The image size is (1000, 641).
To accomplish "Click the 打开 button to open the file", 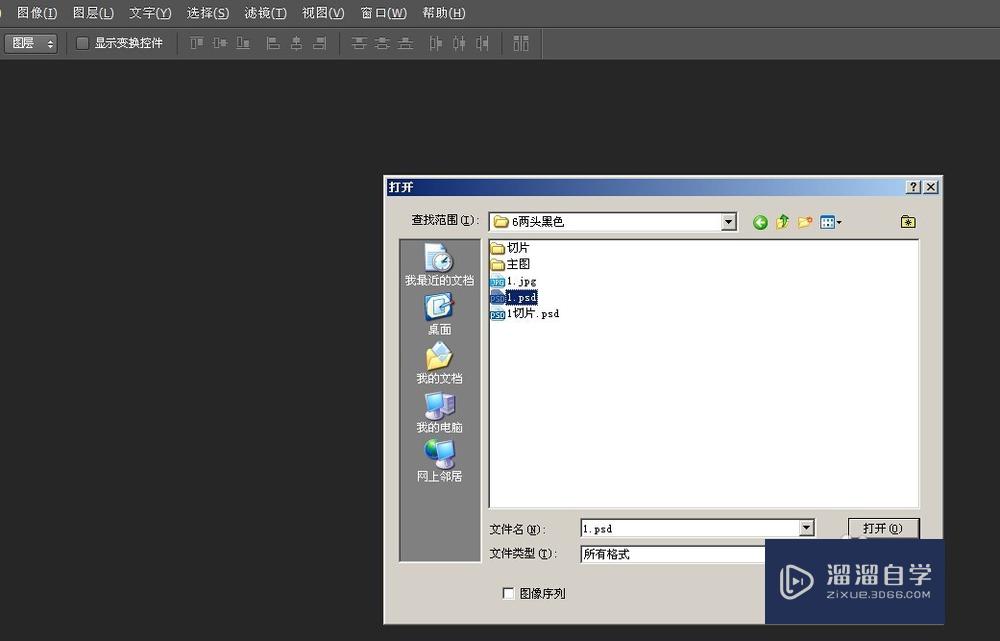I will tap(883, 527).
